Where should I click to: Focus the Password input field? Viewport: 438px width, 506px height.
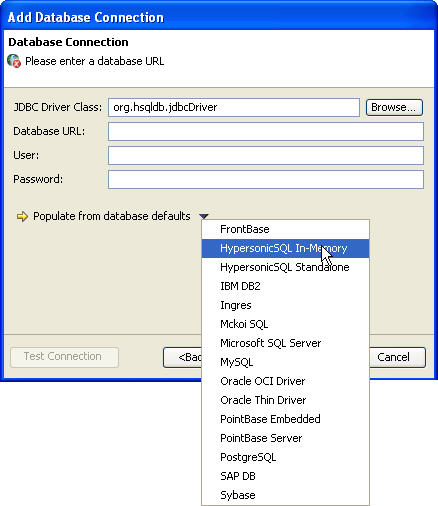point(266,179)
